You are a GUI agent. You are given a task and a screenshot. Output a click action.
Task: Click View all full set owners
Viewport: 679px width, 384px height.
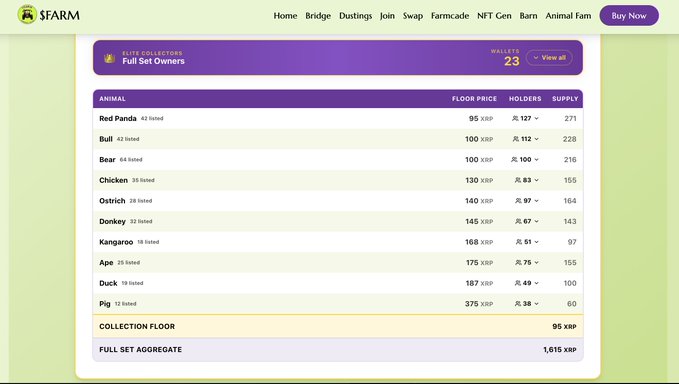pyautogui.click(x=549, y=58)
